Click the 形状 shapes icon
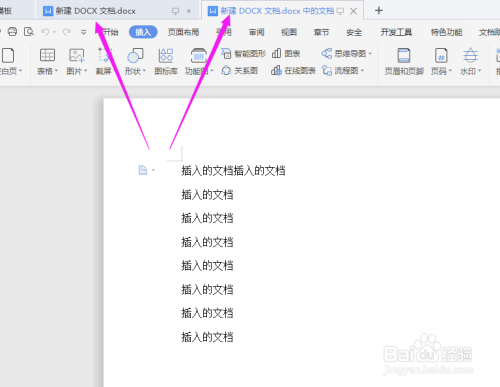The image size is (500, 387). [135, 55]
